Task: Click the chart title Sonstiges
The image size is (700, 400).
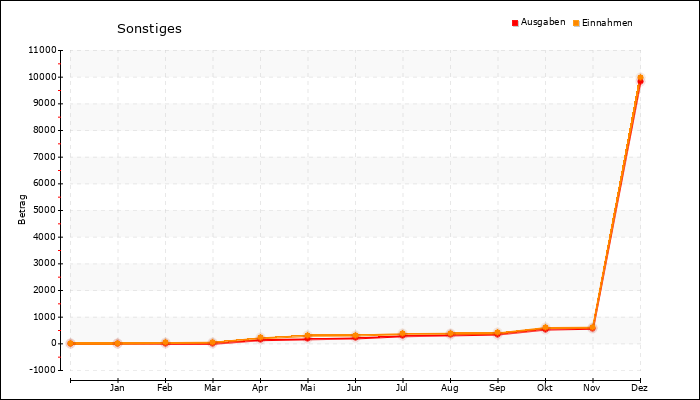Action: point(149,28)
